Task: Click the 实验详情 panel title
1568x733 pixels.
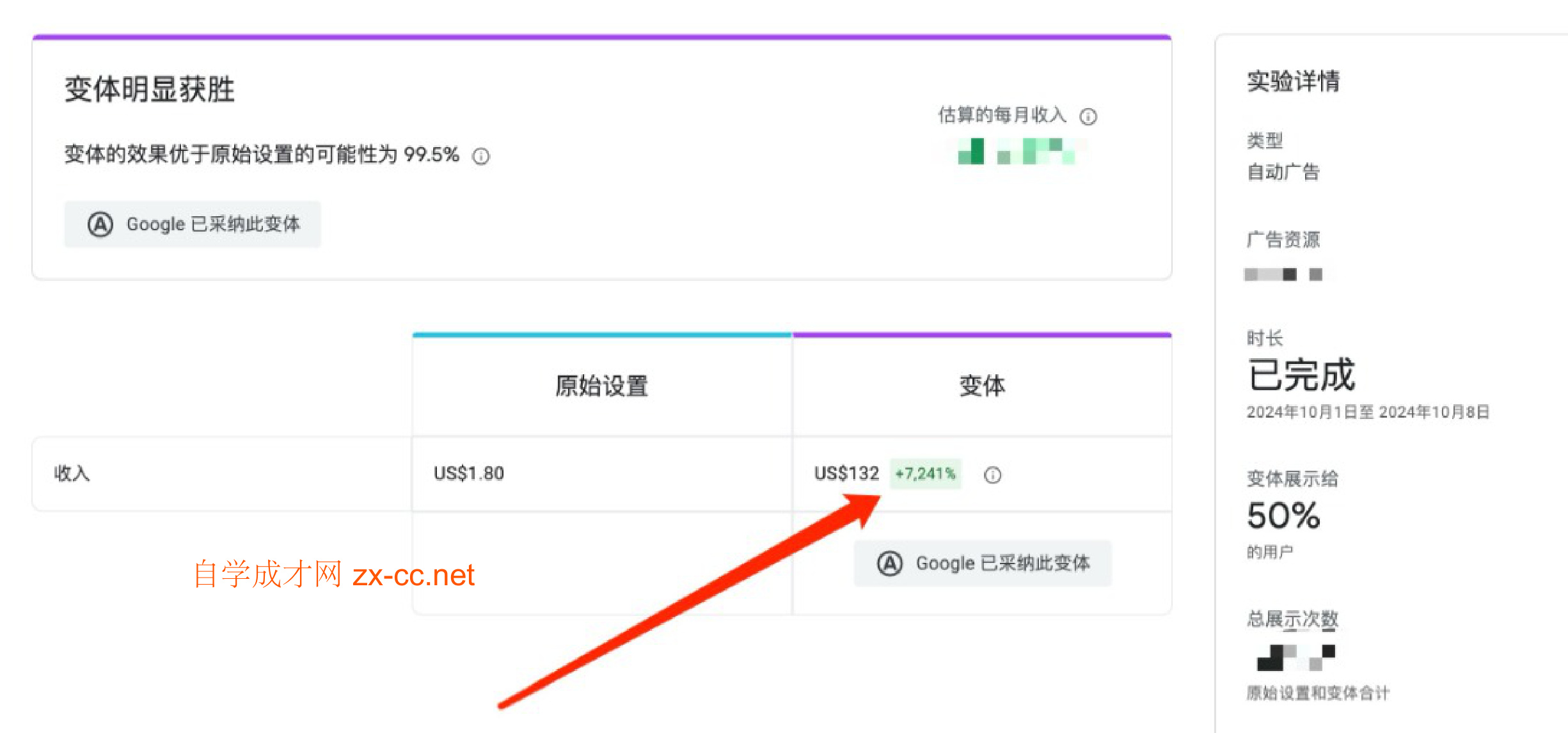Action: (x=1293, y=81)
